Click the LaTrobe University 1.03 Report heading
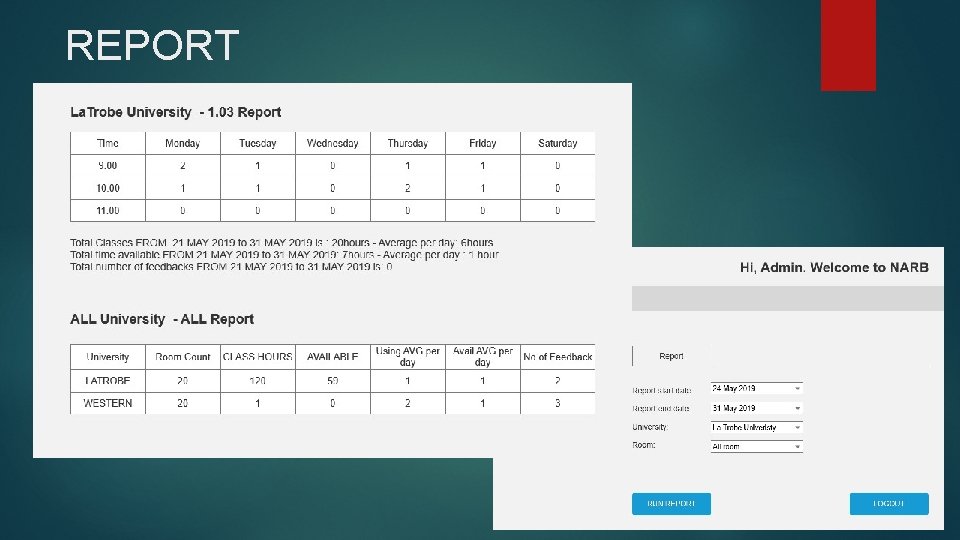Viewport: 960px width, 540px height. click(176, 112)
